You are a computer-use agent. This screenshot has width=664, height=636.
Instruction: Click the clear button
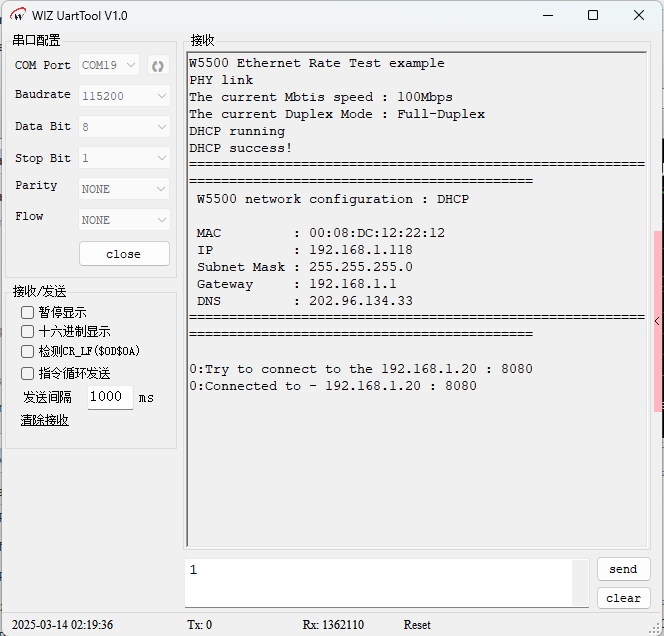click(x=623, y=598)
